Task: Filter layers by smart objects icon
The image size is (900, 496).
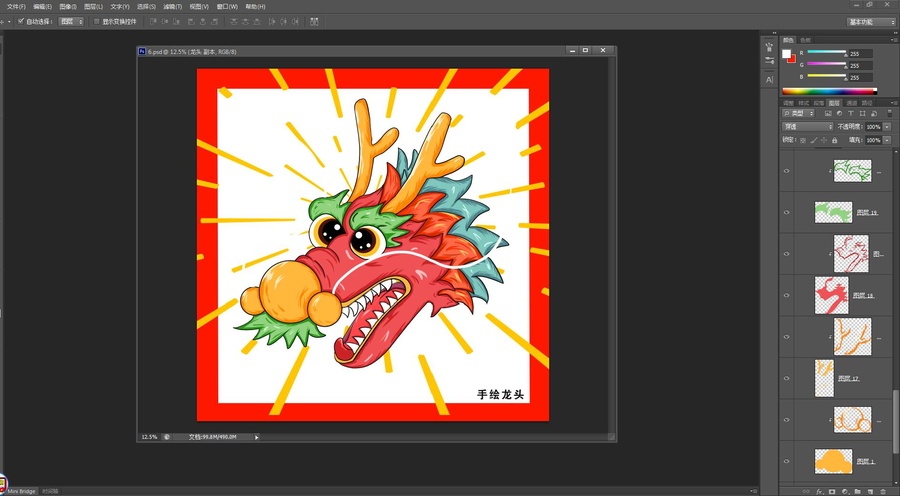Action: 874,114
